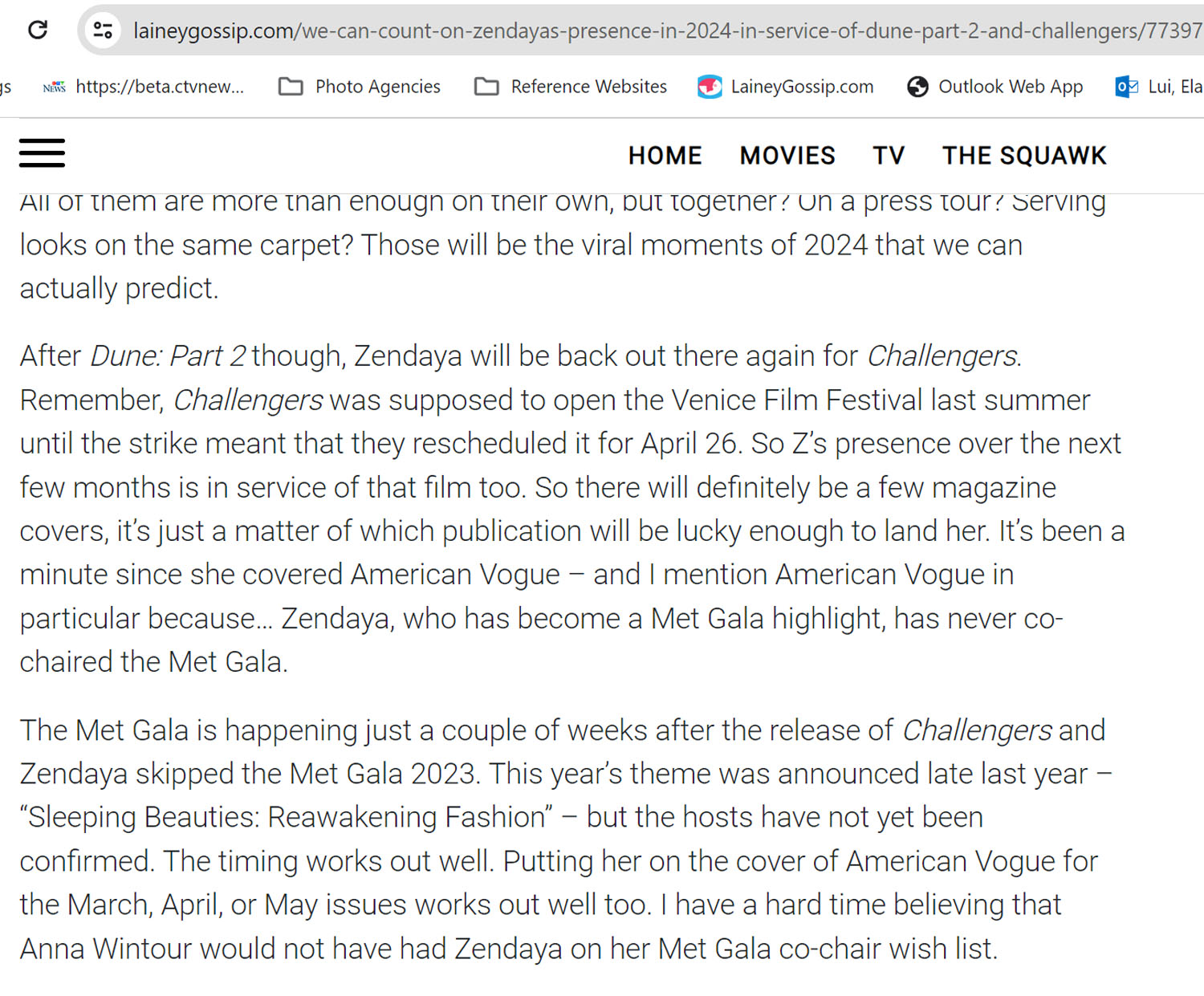Expand the Photo Agencies bookmark folder
Image resolution: width=1204 pixels, height=996 pixels.
[360, 87]
